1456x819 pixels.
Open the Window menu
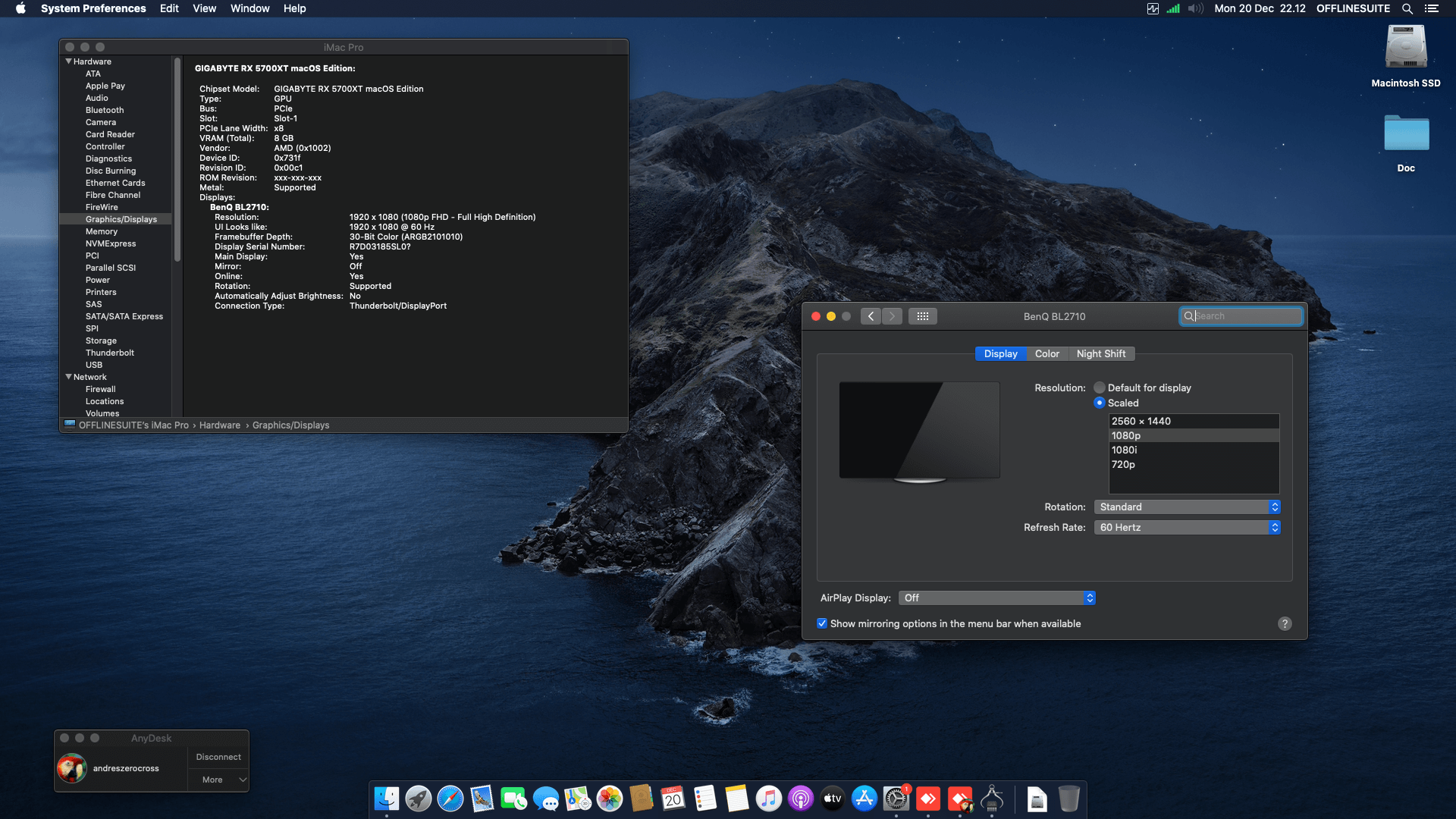(250, 8)
